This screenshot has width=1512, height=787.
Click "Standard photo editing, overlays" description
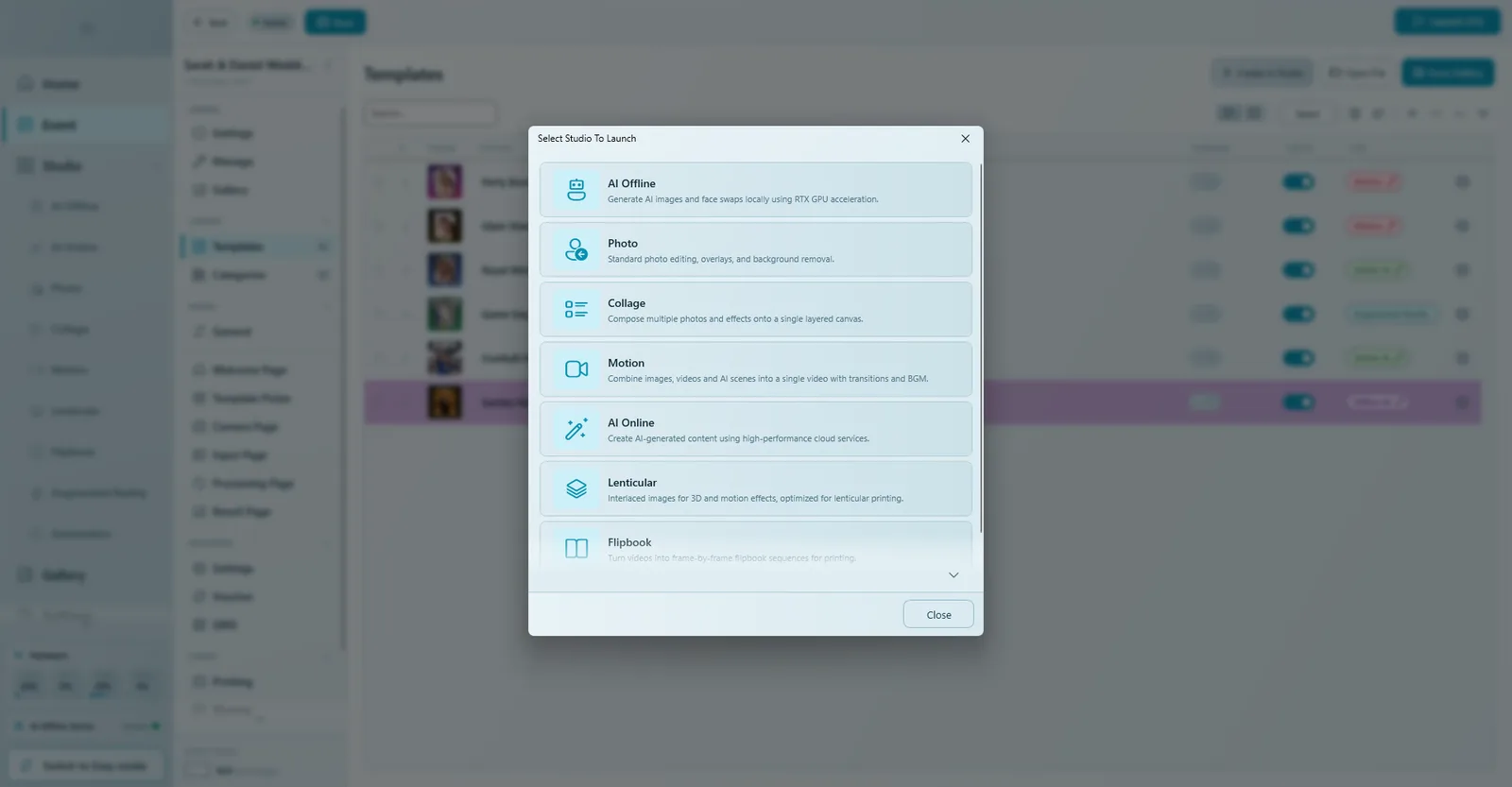721,259
